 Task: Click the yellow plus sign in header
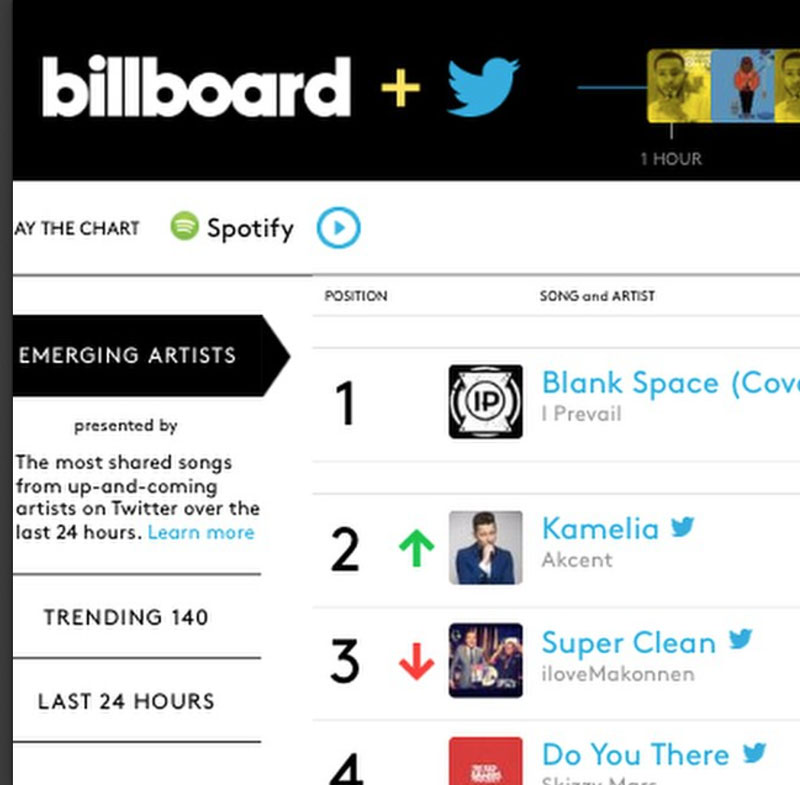click(x=401, y=88)
